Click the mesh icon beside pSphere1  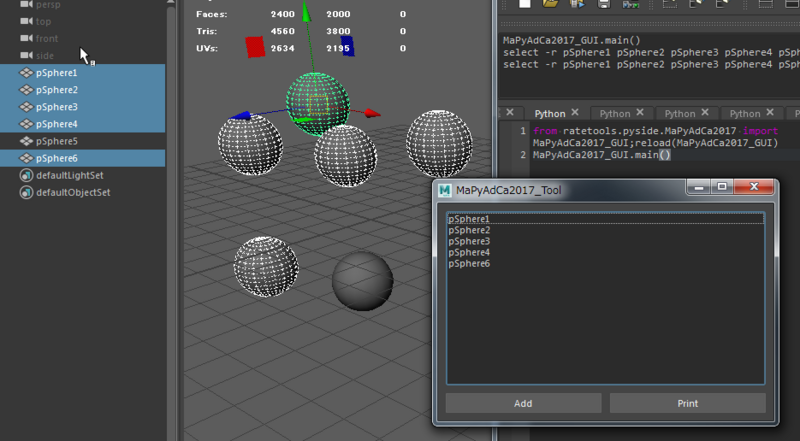click(26, 72)
